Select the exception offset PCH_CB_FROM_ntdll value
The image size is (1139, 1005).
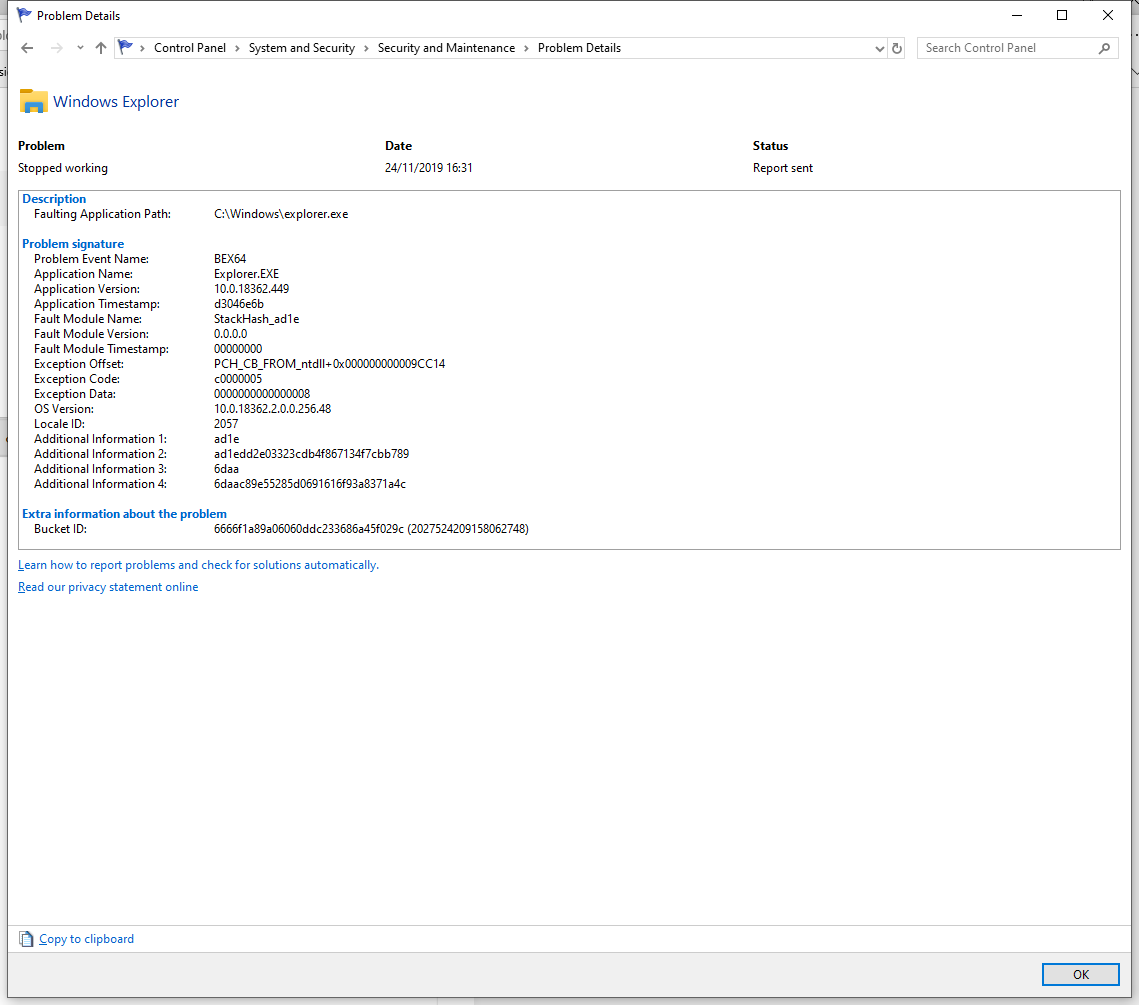[x=330, y=364]
